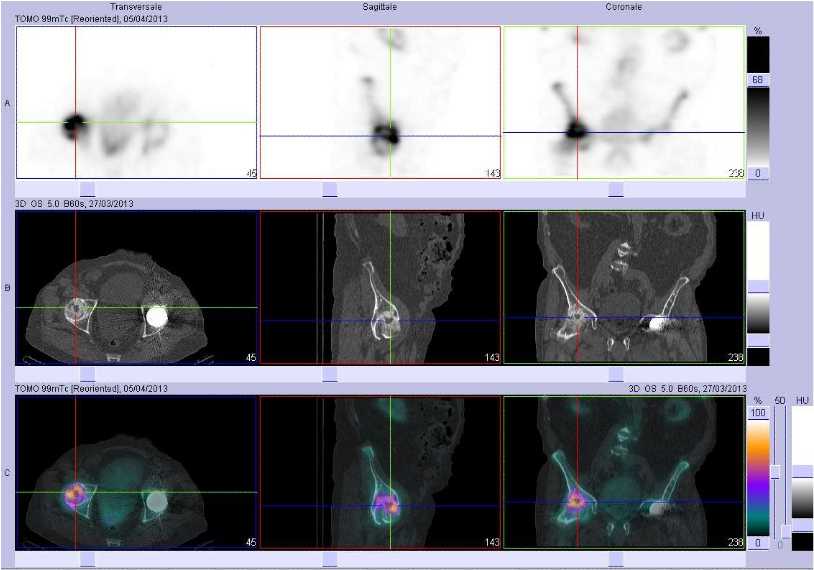The image size is (814, 570).
Task: Select the coronal CT image in row B
Action: (624, 287)
